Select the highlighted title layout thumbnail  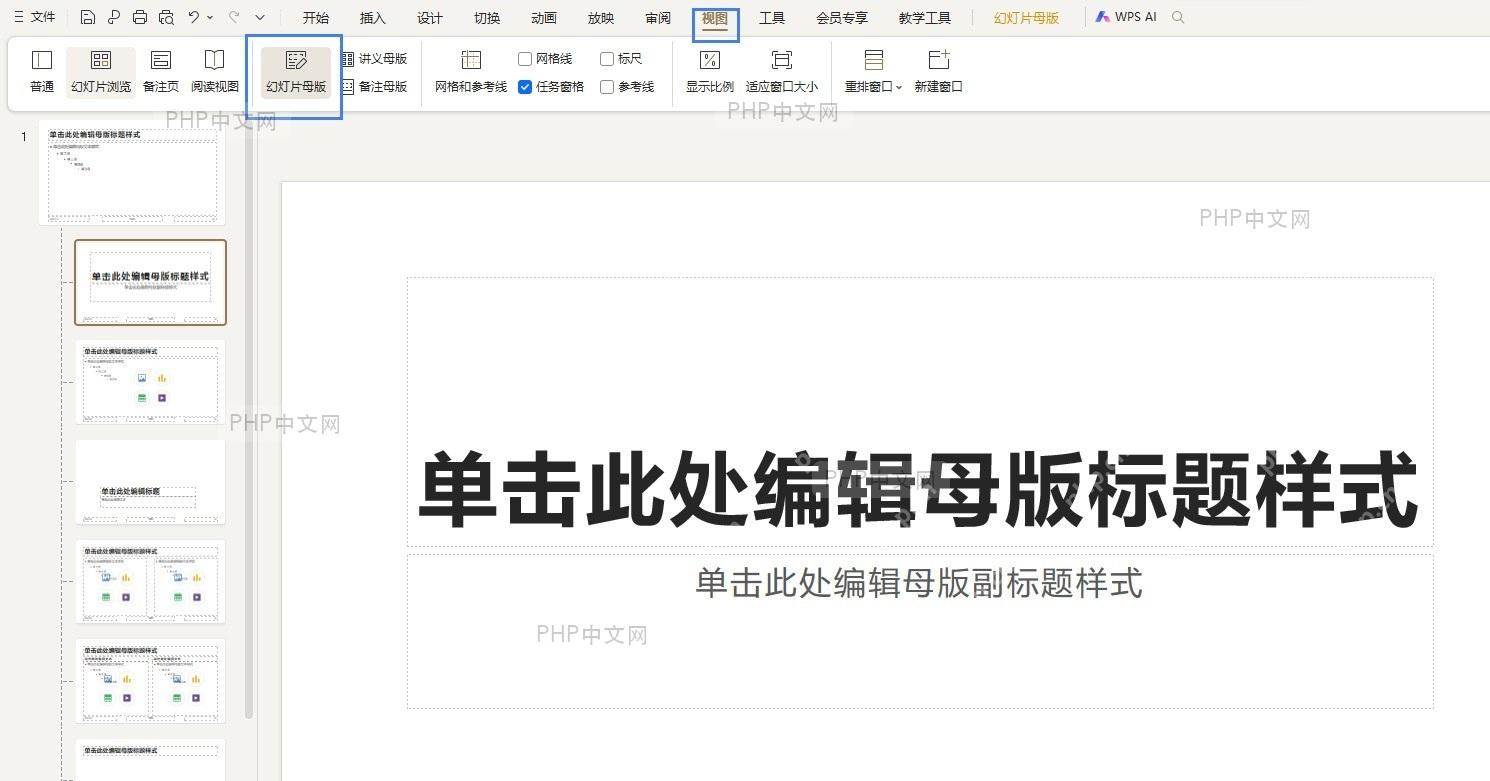[x=150, y=282]
